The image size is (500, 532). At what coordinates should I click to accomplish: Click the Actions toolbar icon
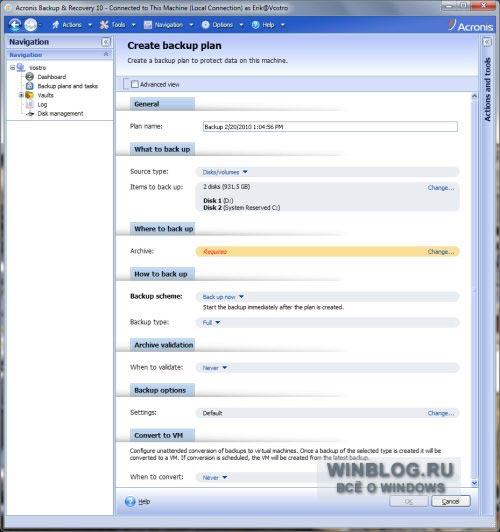tap(56, 25)
